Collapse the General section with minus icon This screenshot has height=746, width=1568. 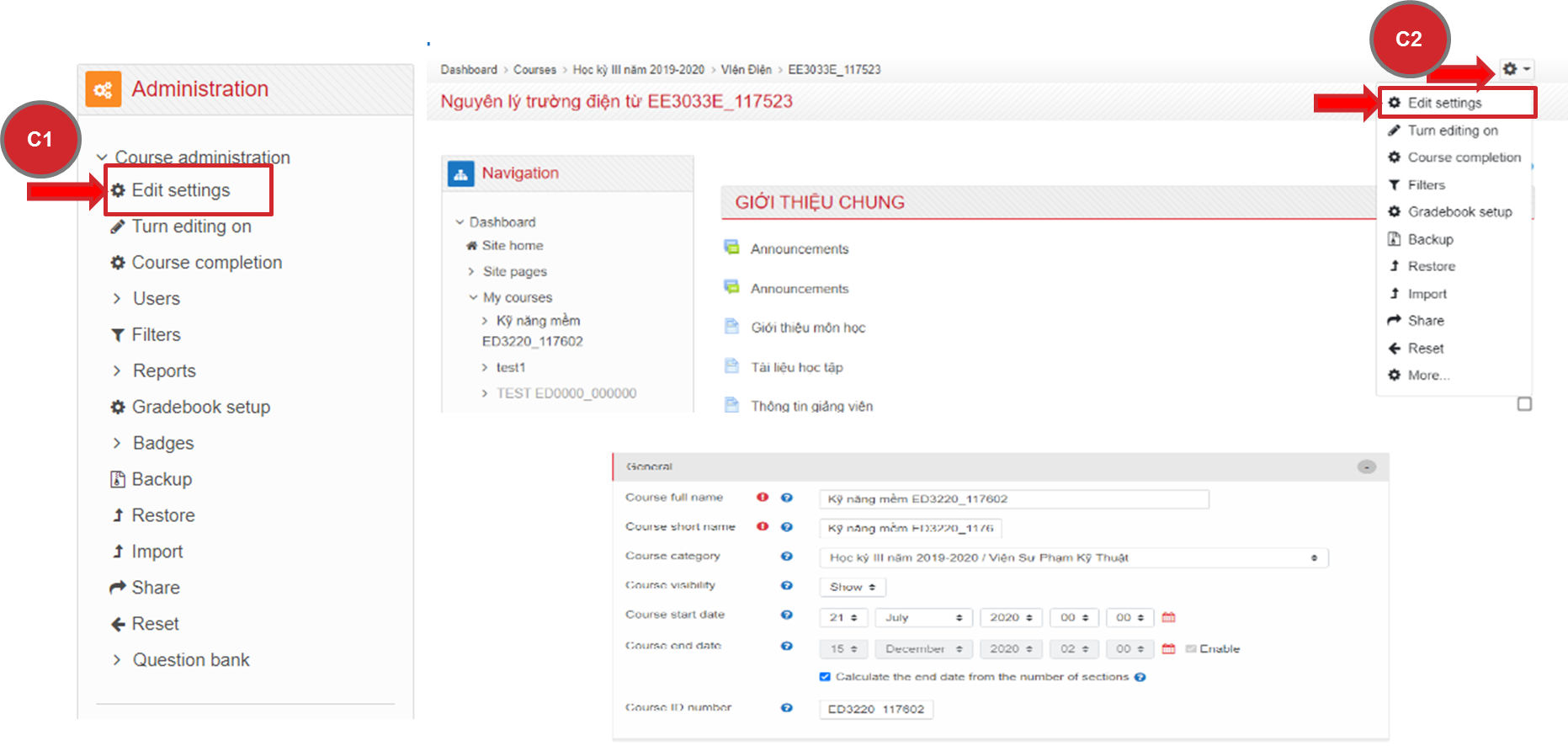pos(1366,466)
